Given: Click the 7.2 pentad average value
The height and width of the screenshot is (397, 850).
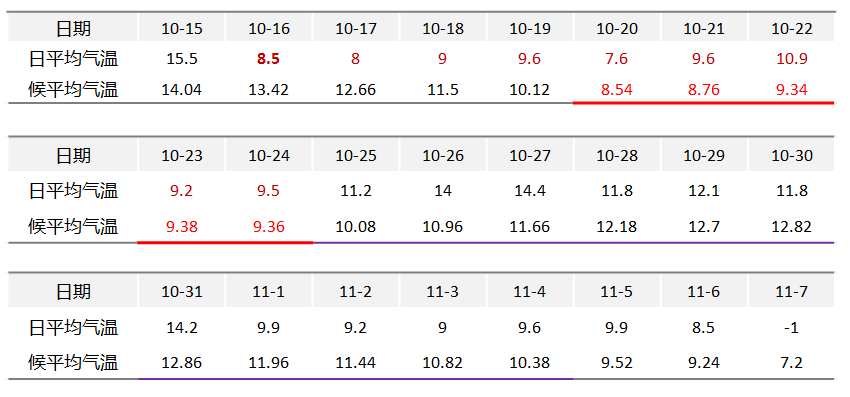Looking at the screenshot, I should [791, 362].
